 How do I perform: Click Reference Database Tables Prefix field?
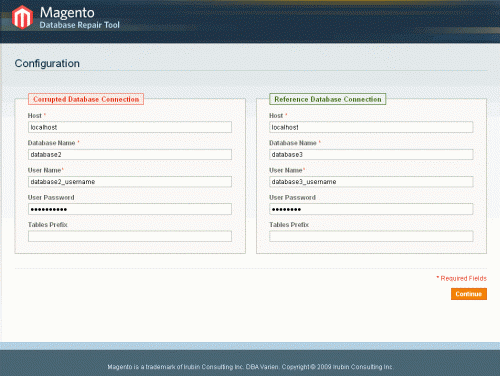371,236
